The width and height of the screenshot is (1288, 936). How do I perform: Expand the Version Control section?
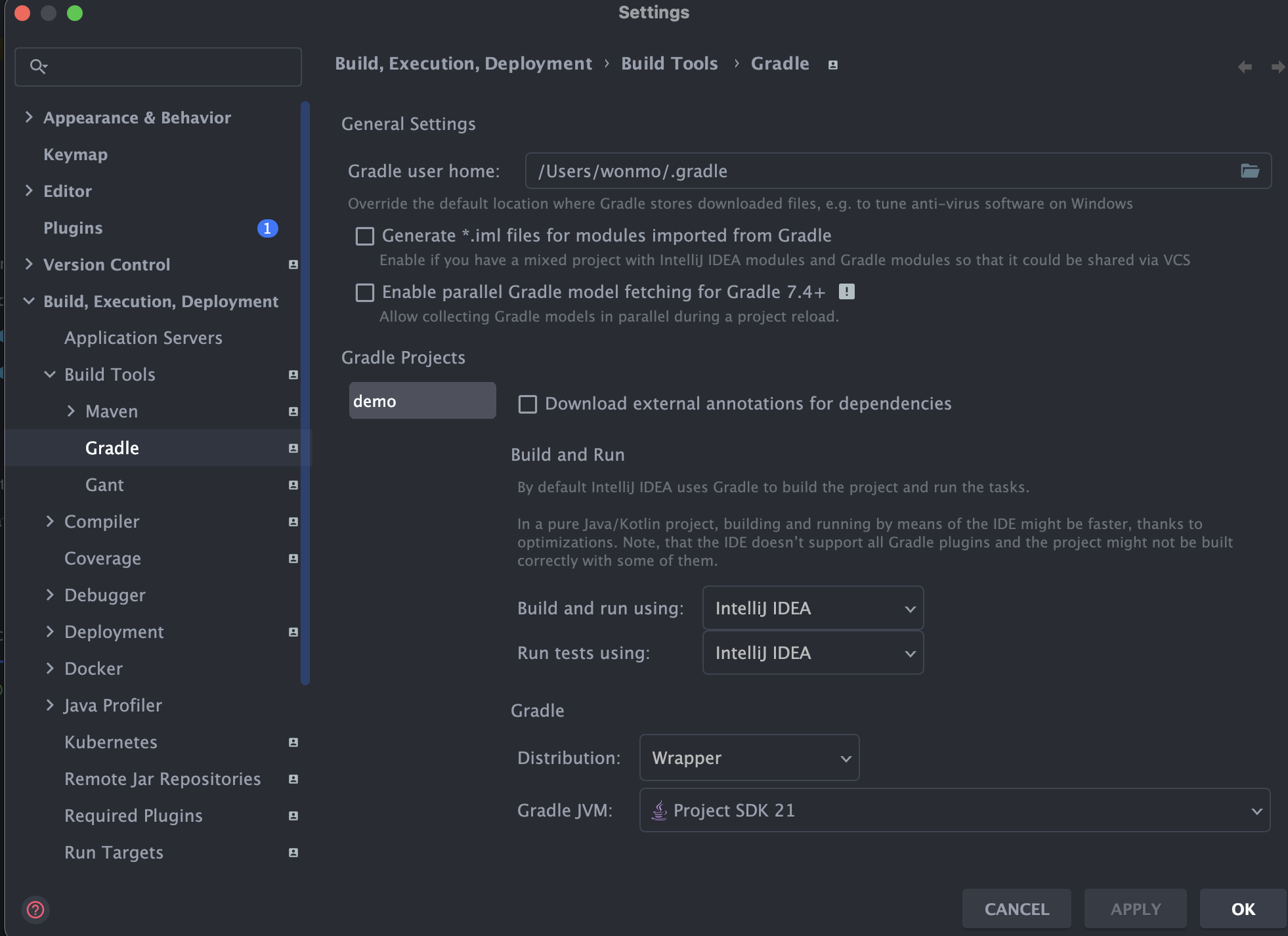29,265
